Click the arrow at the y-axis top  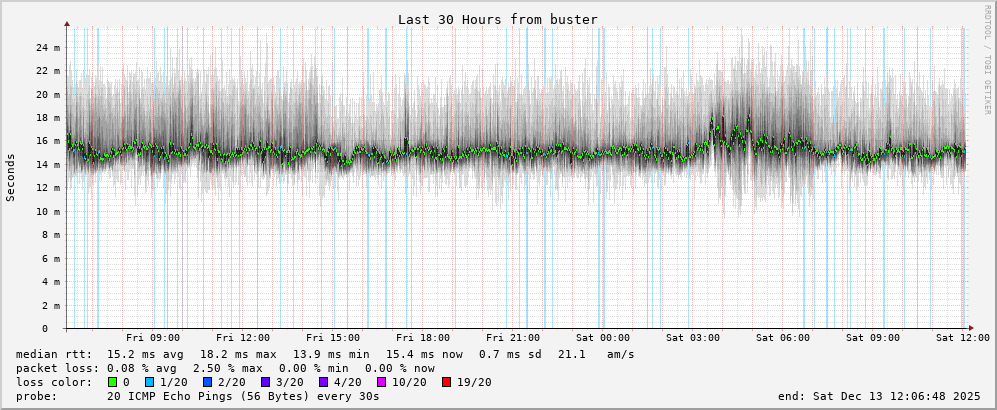(67, 23)
